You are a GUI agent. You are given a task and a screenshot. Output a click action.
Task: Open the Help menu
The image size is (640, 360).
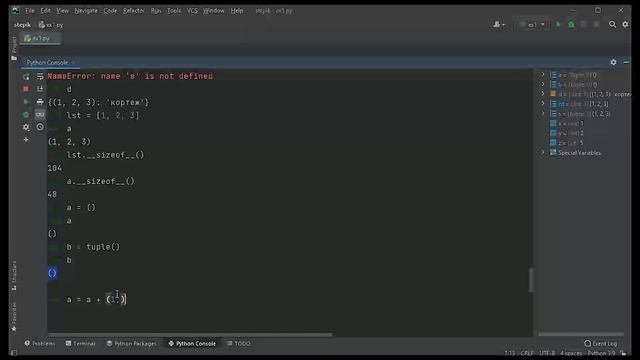237,11
